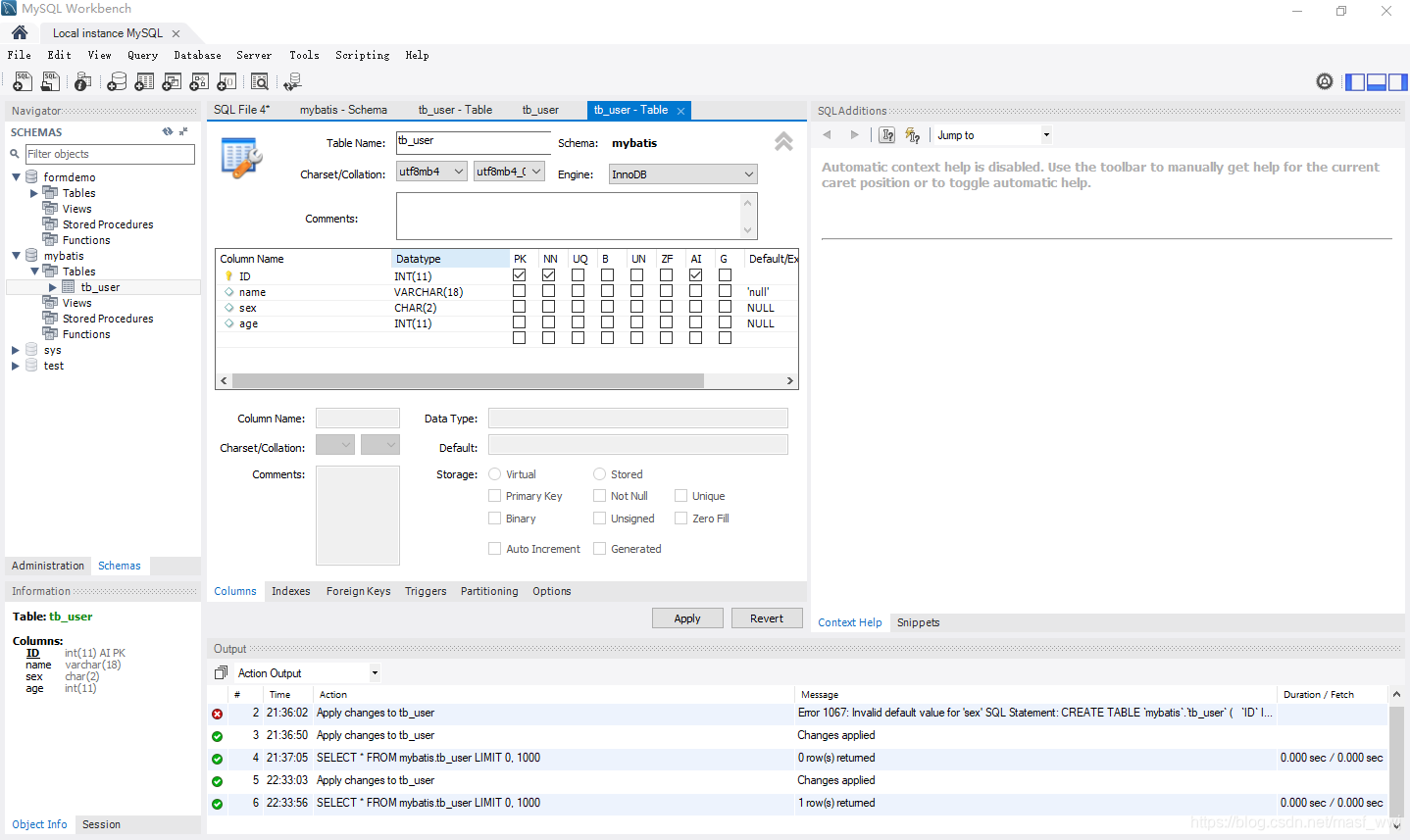1410x840 pixels.
Task: Switch to the SQL File 4 tab
Action: [242, 110]
